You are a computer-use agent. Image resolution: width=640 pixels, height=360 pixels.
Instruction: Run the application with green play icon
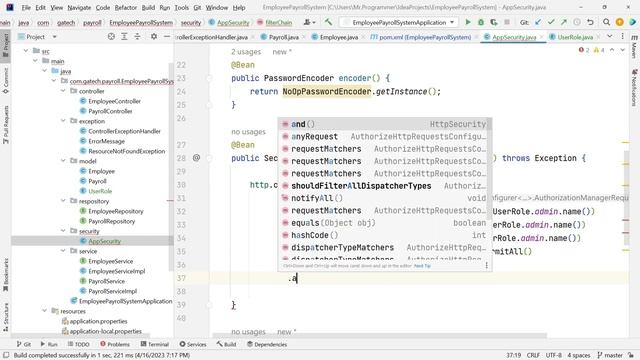pyautogui.click(x=468, y=22)
